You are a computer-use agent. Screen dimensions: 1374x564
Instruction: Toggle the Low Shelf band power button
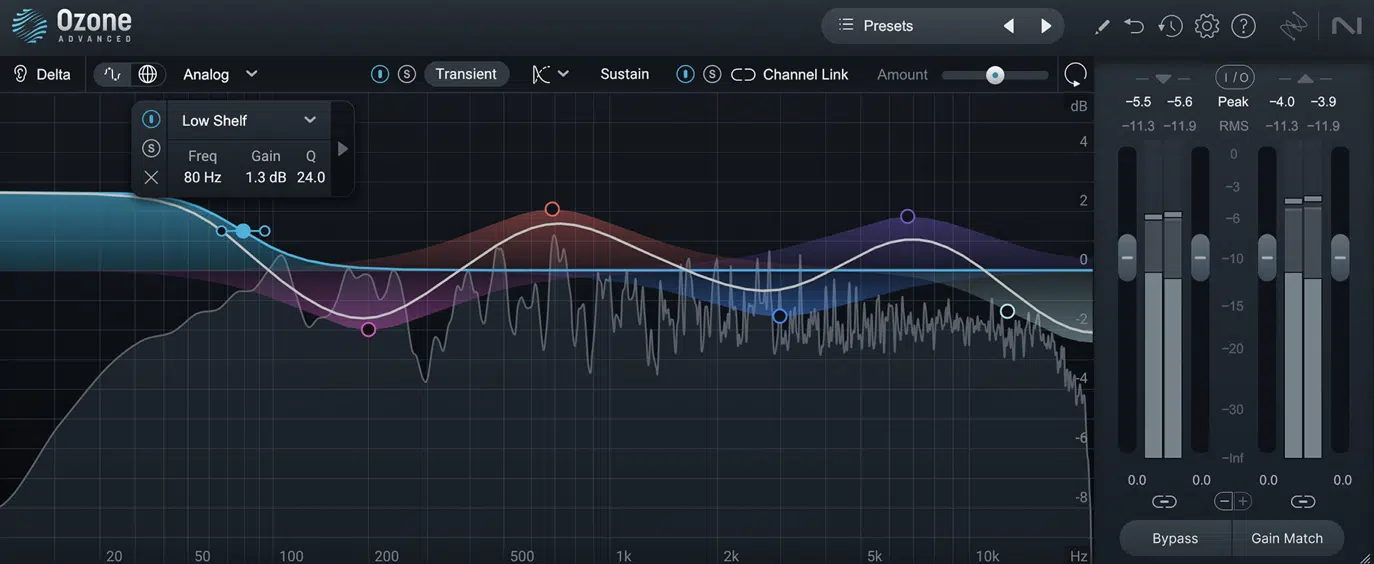coord(151,119)
